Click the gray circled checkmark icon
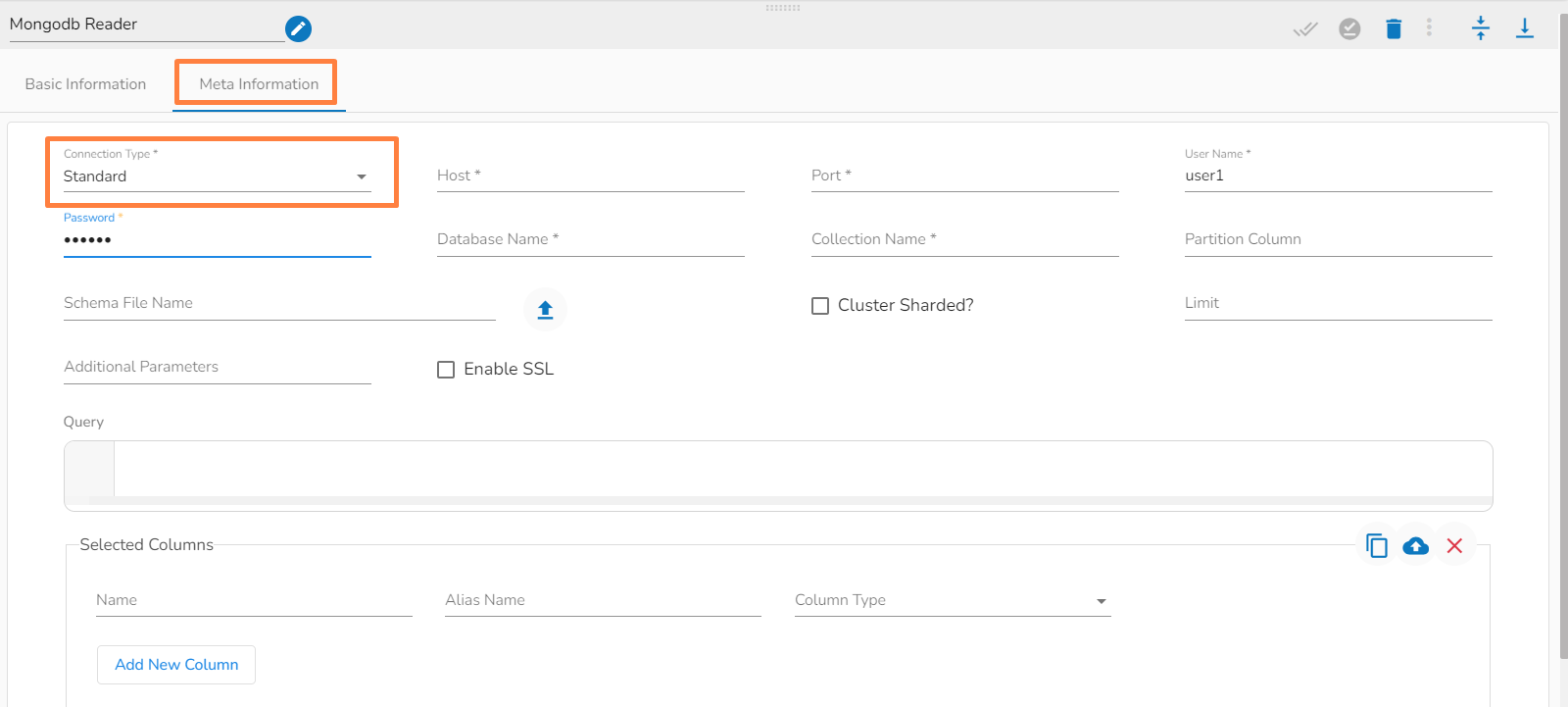This screenshot has width=1568, height=707. tap(1349, 29)
